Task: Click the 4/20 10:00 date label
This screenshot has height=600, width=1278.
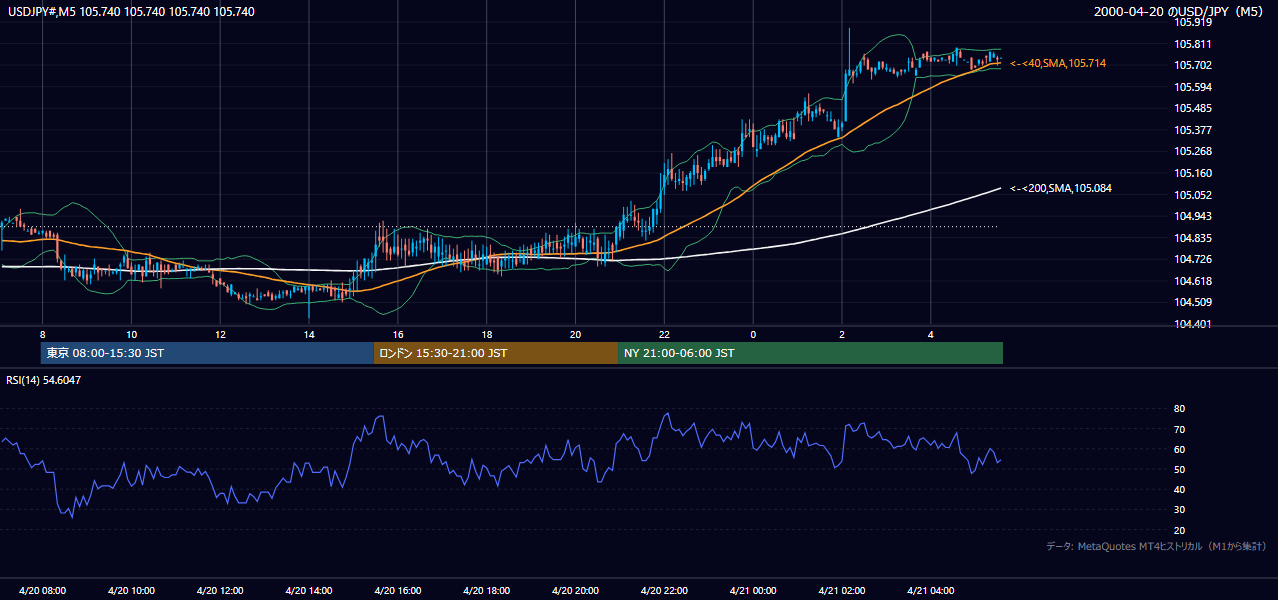Action: 131,590
